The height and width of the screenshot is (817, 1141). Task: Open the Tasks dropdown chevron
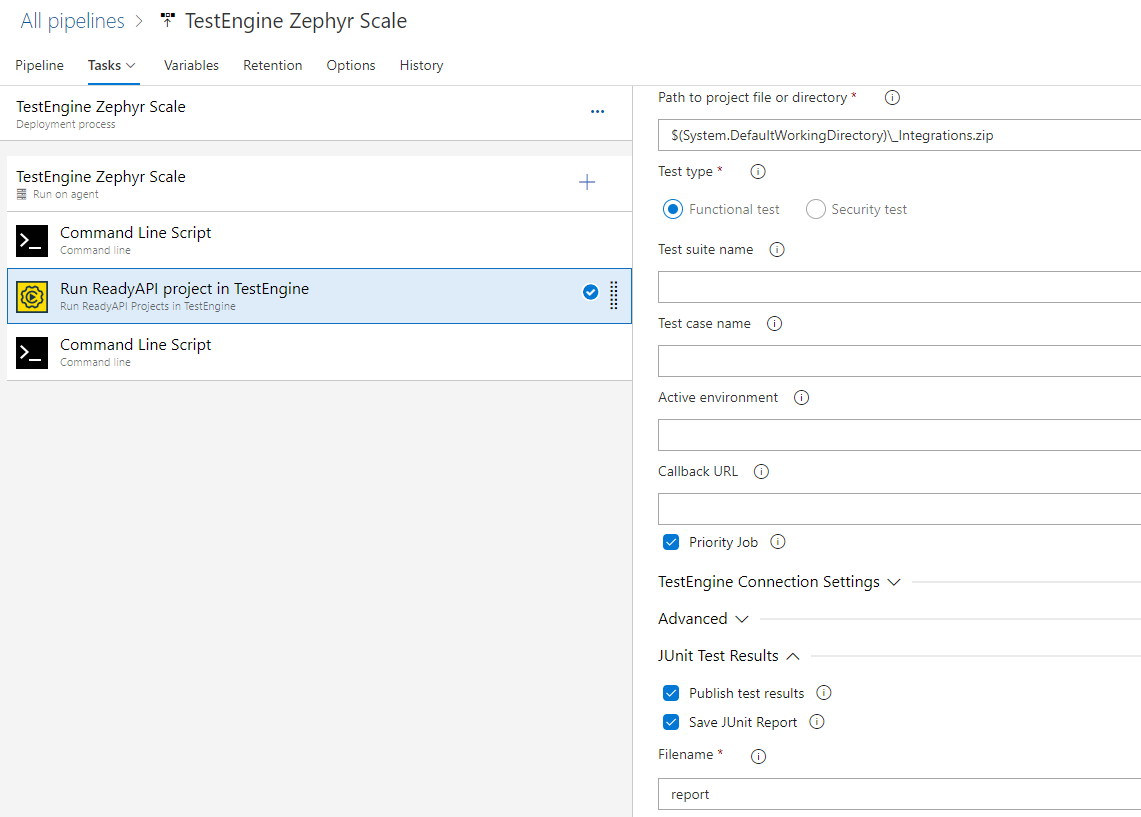click(131, 65)
